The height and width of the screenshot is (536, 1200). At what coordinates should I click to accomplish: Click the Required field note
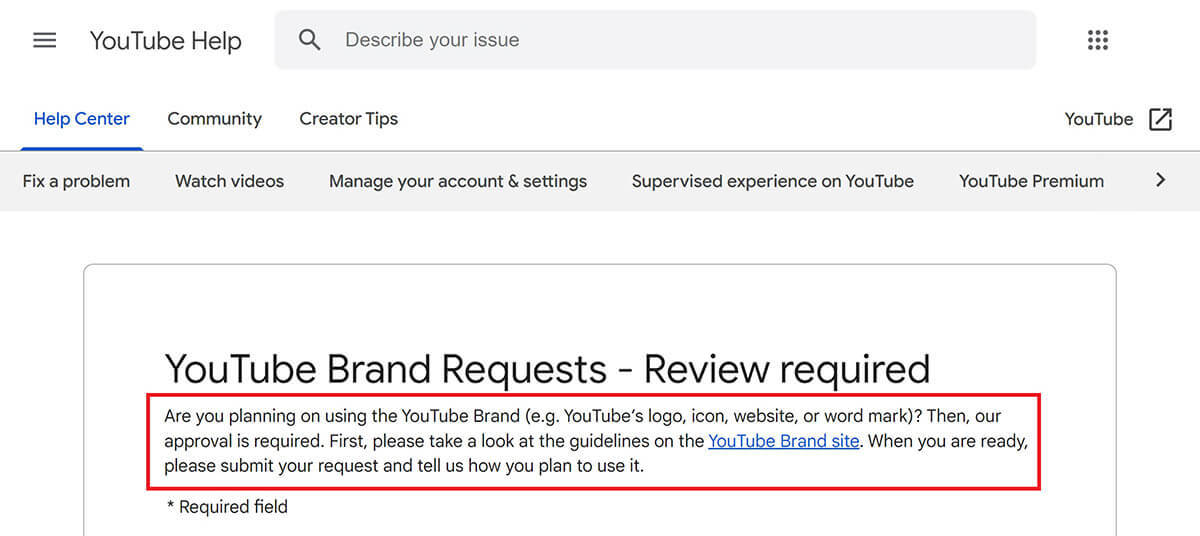pyautogui.click(x=227, y=507)
